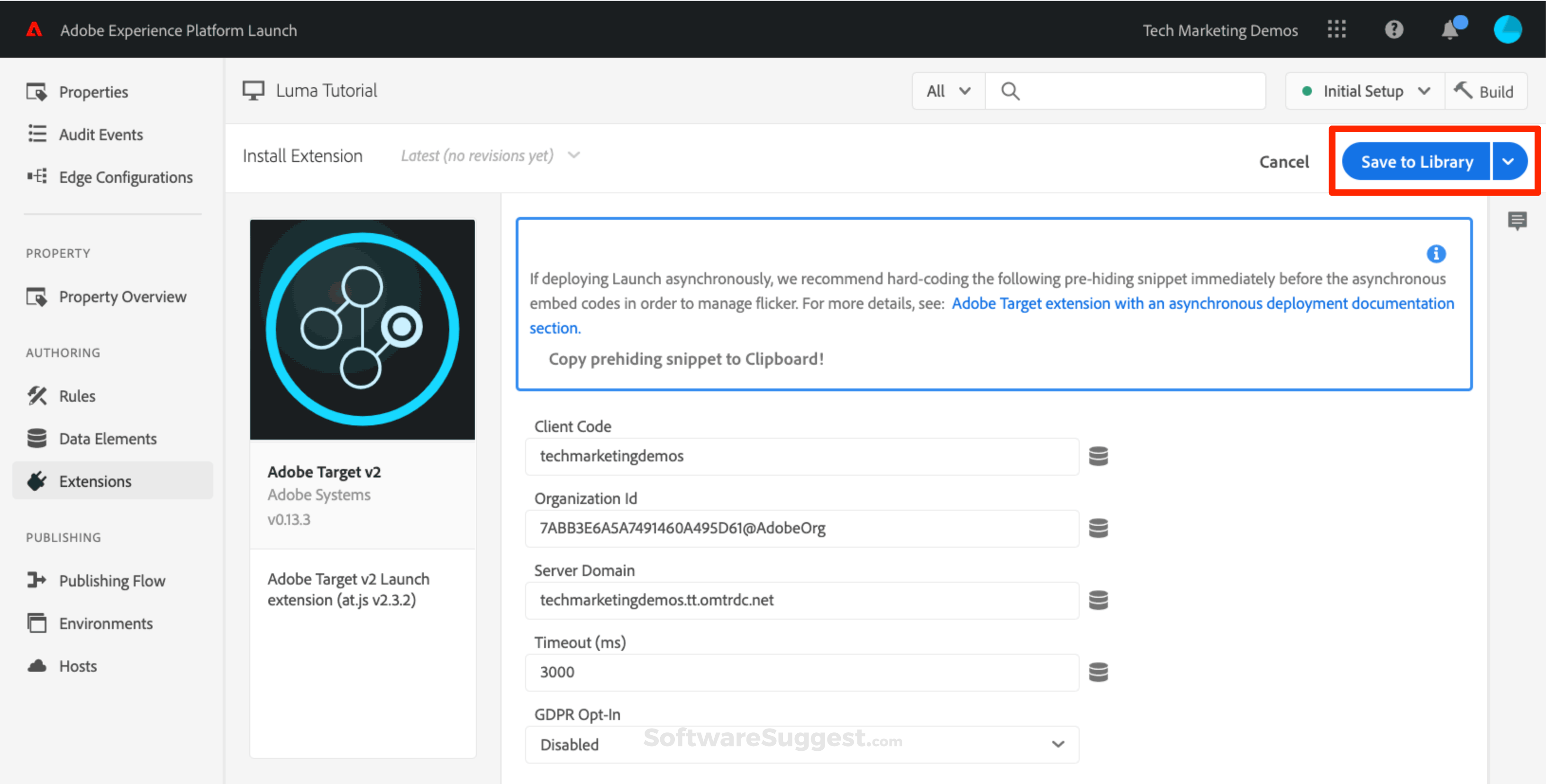Click the Save to Library button
The width and height of the screenshot is (1546, 784).
click(x=1415, y=161)
